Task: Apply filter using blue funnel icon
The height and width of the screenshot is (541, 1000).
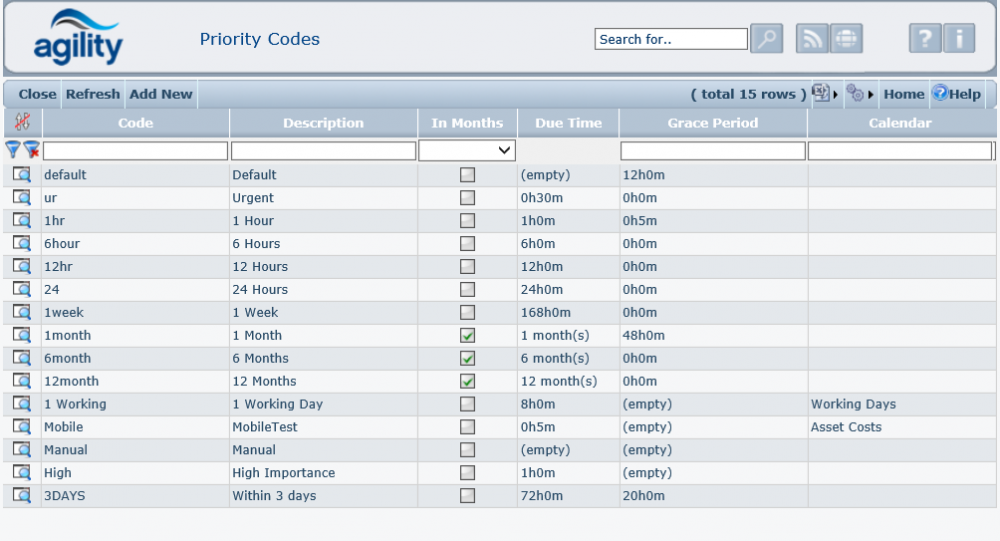Action: [x=13, y=150]
